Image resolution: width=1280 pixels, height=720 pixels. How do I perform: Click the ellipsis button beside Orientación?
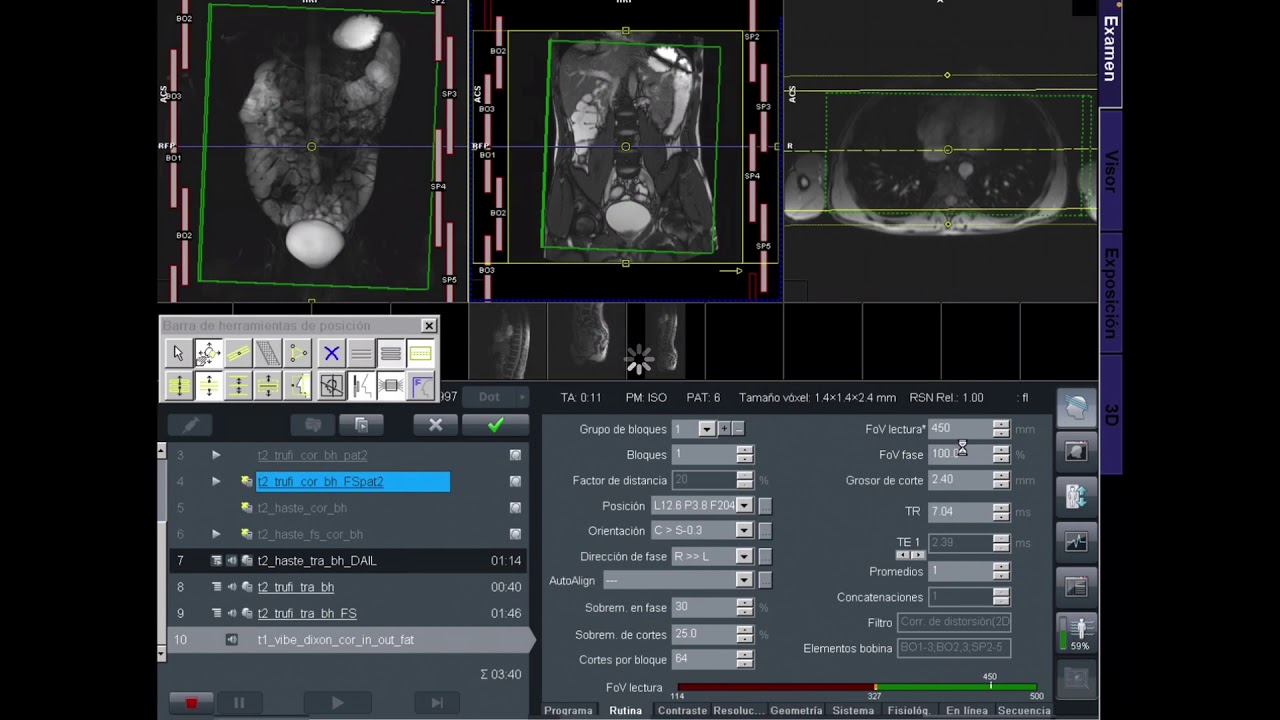765,531
